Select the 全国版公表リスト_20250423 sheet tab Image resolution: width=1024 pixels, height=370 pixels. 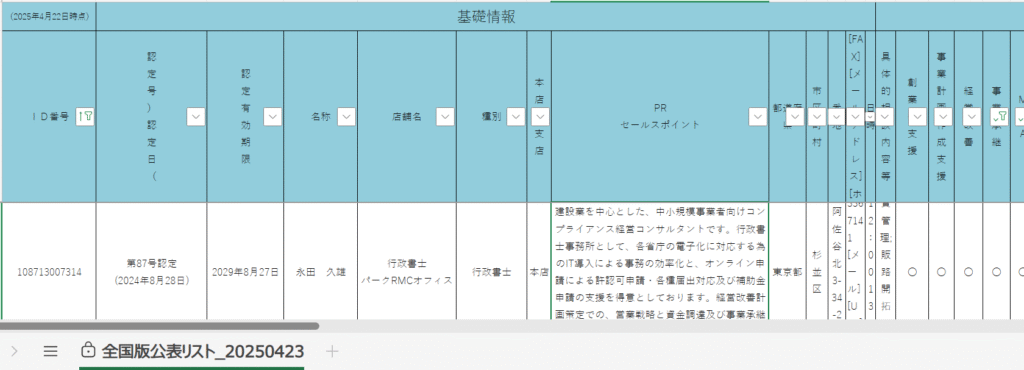coord(192,352)
